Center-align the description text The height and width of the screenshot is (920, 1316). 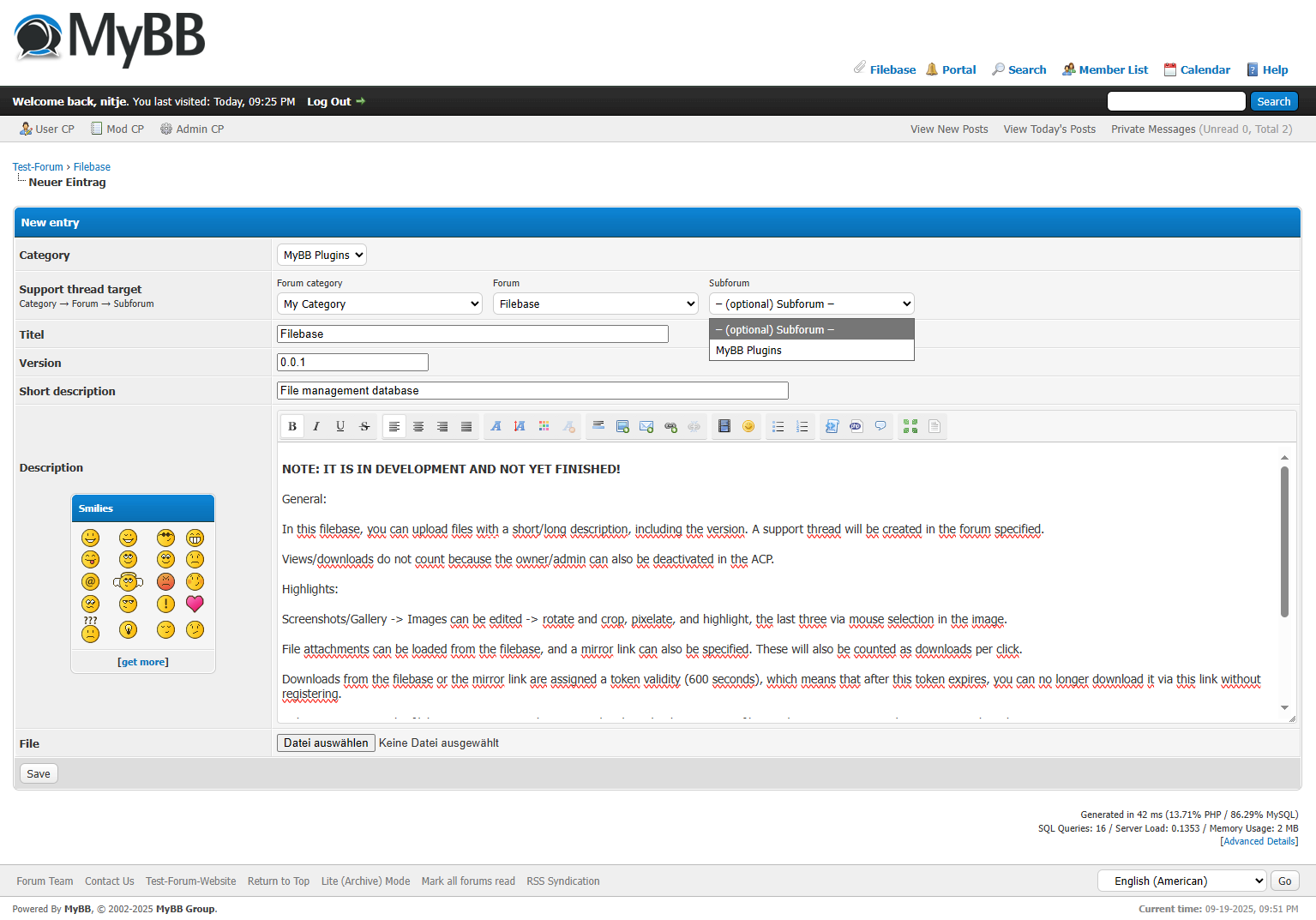coord(418,426)
